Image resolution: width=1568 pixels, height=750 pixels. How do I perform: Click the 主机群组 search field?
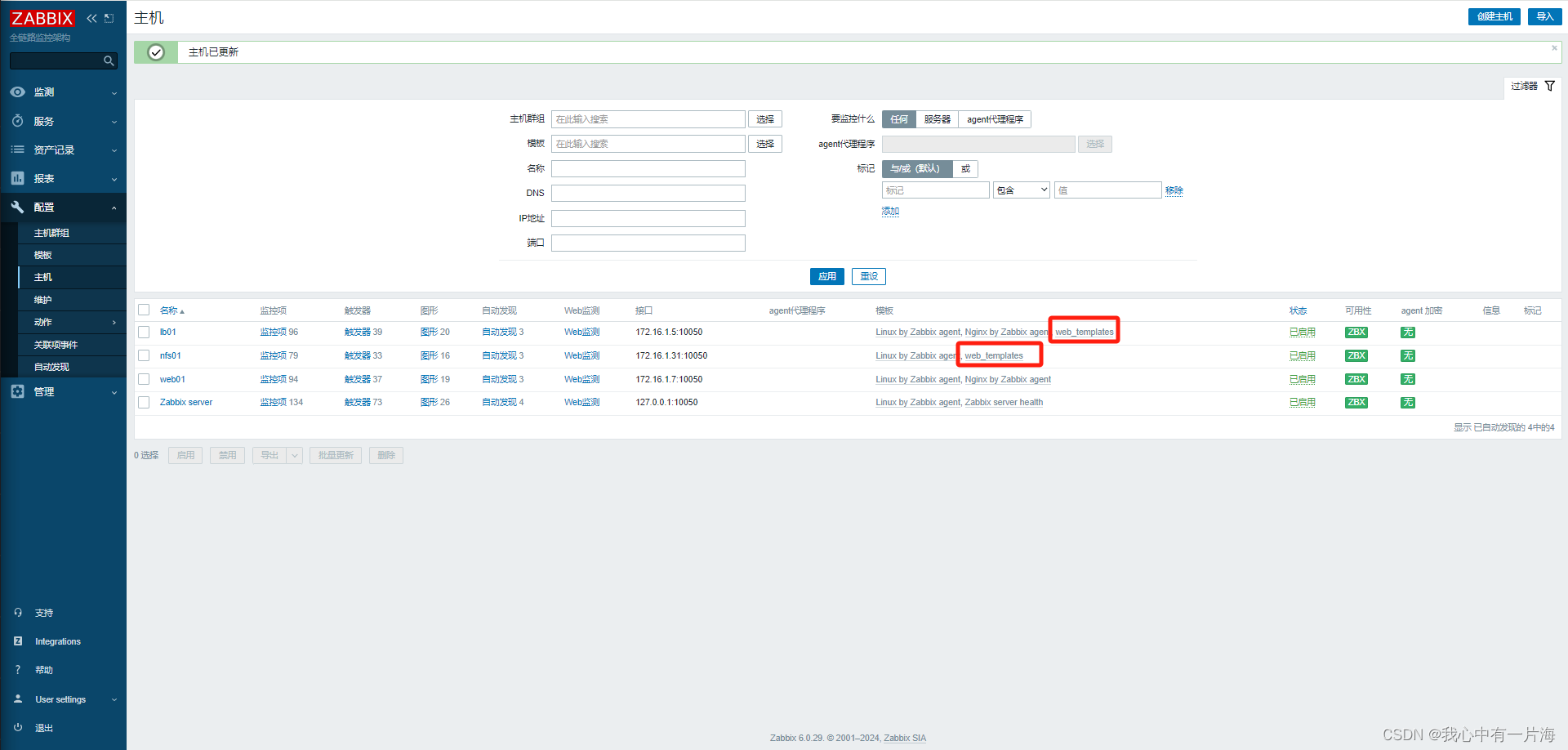(x=648, y=119)
